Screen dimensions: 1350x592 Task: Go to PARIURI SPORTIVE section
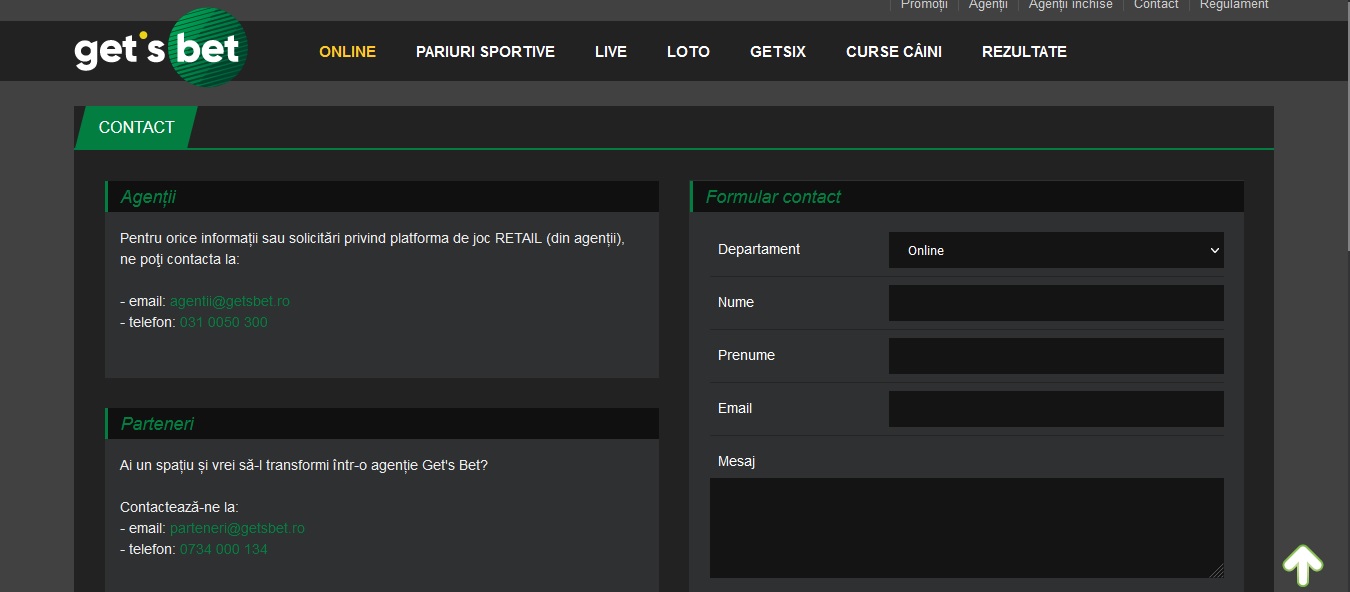[x=485, y=52]
